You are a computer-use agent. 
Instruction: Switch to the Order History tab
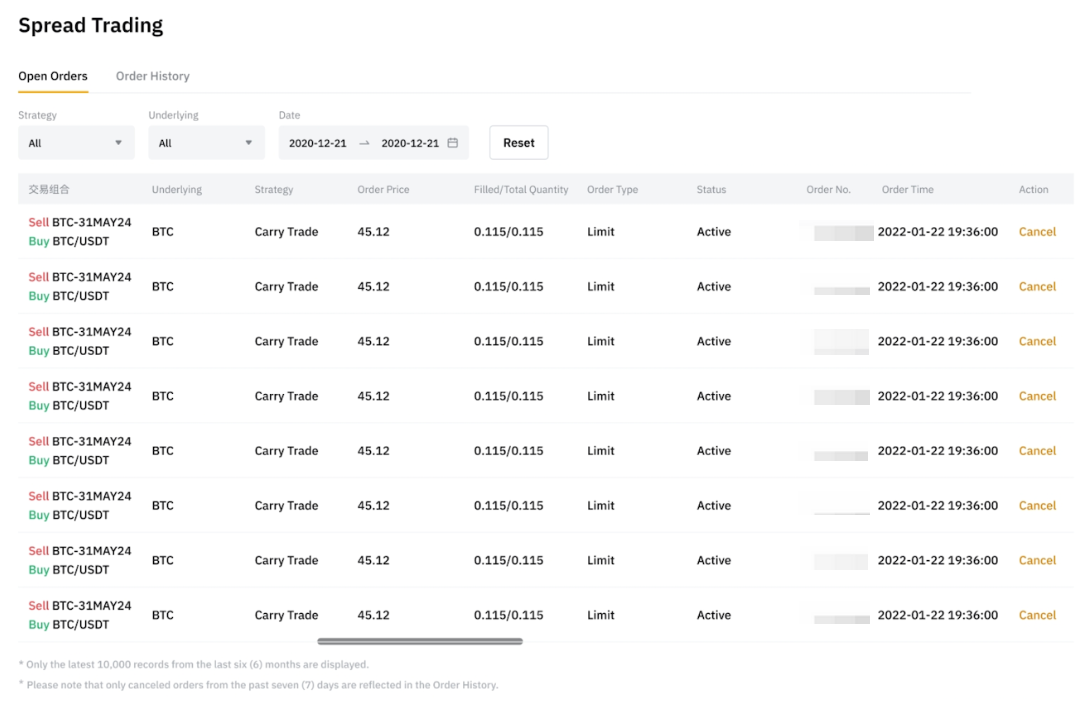click(152, 76)
